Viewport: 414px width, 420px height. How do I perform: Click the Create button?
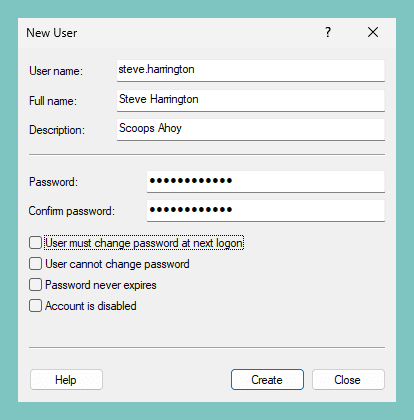pyautogui.click(x=267, y=379)
